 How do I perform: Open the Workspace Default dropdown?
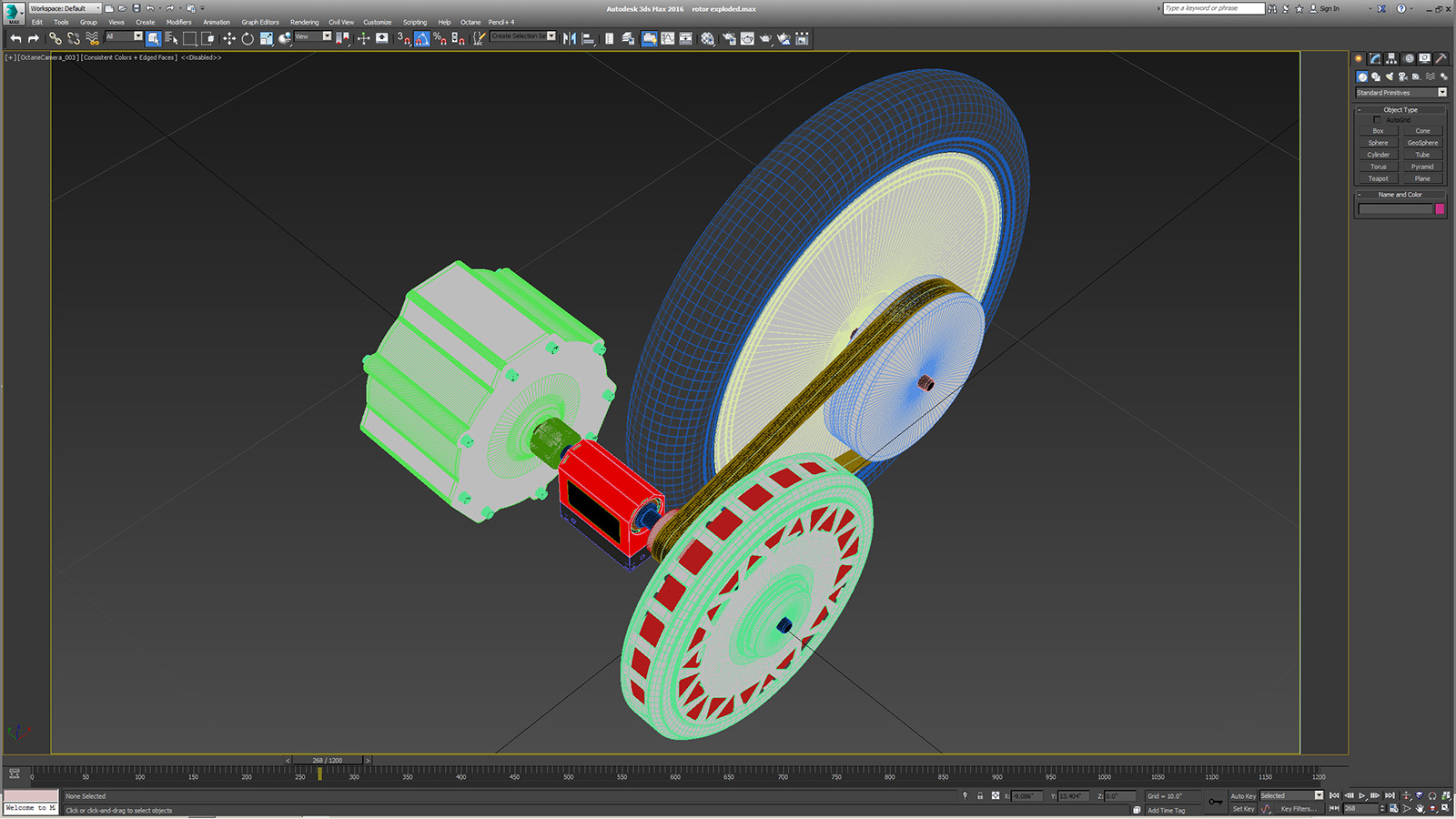tap(65, 8)
